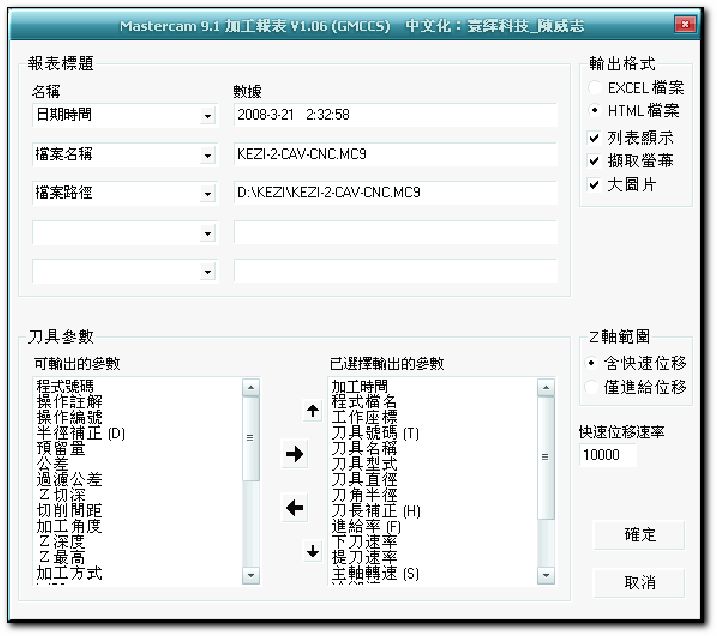
Task: Select 程式號碼 in available parameters
Action: click(65, 386)
